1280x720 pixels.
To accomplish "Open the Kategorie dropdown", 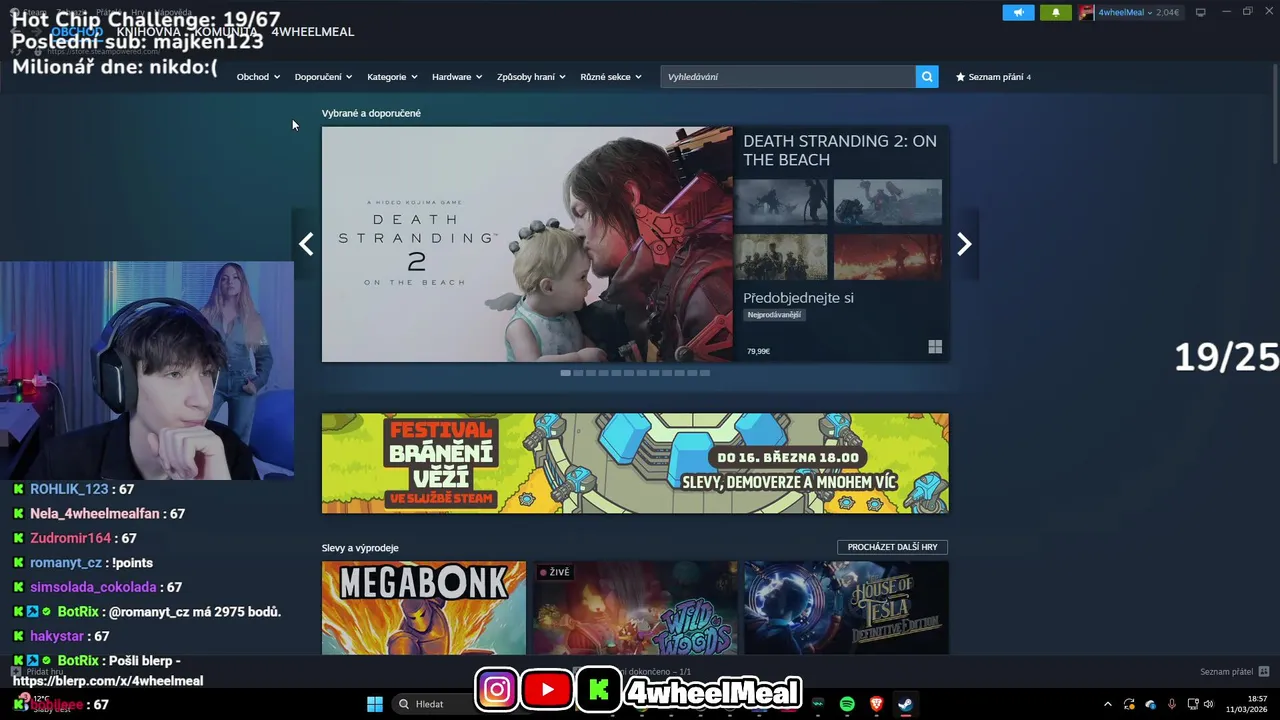I will pos(392,77).
